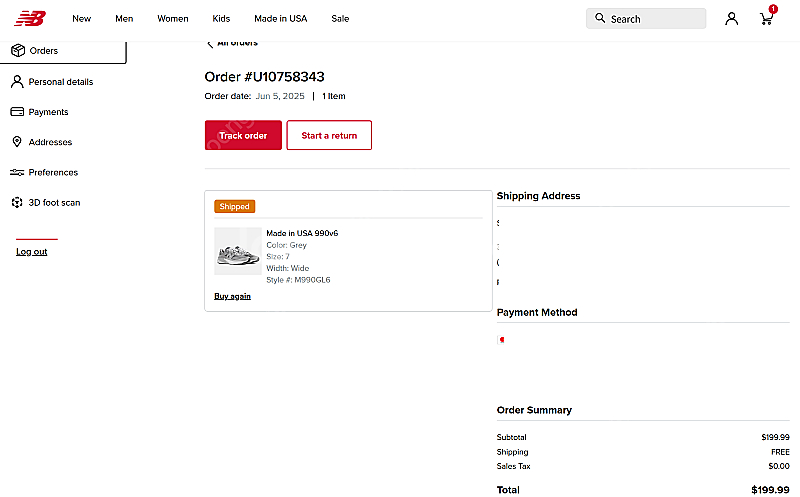The image size is (800, 497).
Task: Click the Subtotal $199.99 value
Action: [x=776, y=437]
